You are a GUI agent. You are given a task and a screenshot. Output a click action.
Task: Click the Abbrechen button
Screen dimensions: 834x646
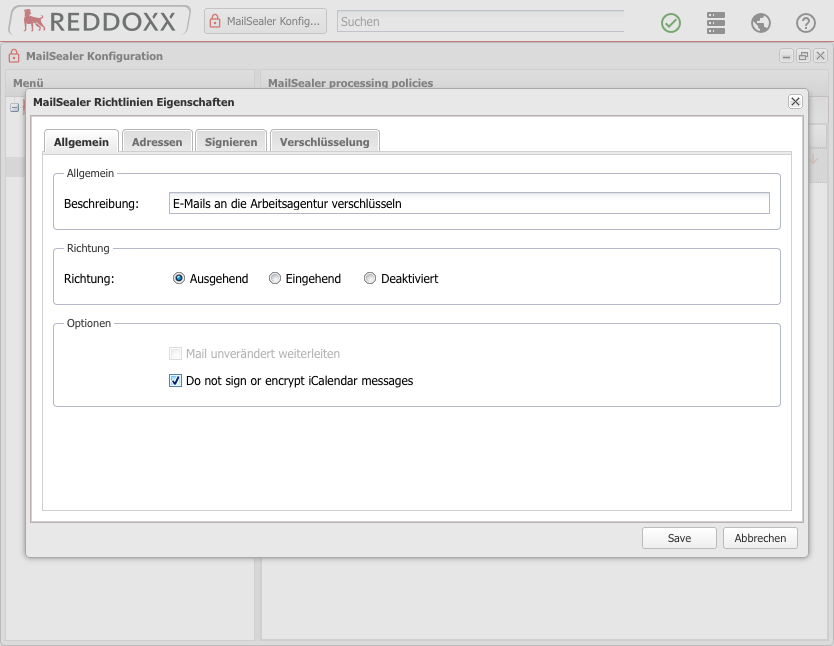(x=760, y=538)
